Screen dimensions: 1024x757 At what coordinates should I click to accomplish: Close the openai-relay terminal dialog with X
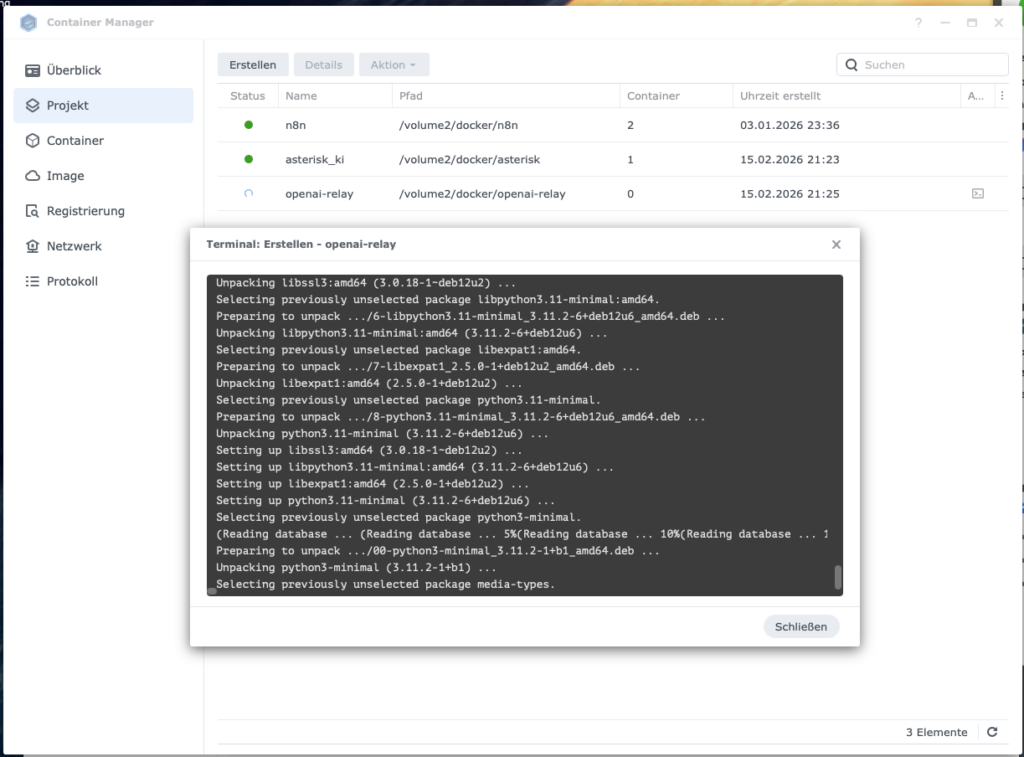tap(836, 244)
